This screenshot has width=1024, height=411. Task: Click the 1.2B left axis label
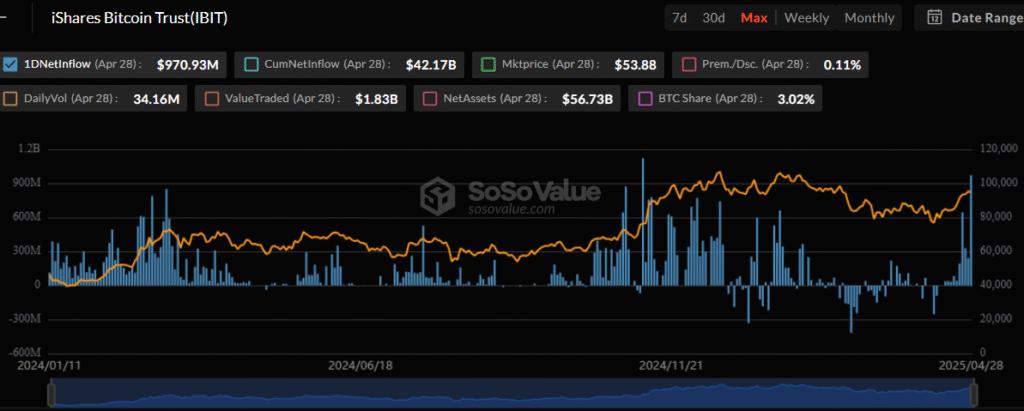click(x=29, y=149)
